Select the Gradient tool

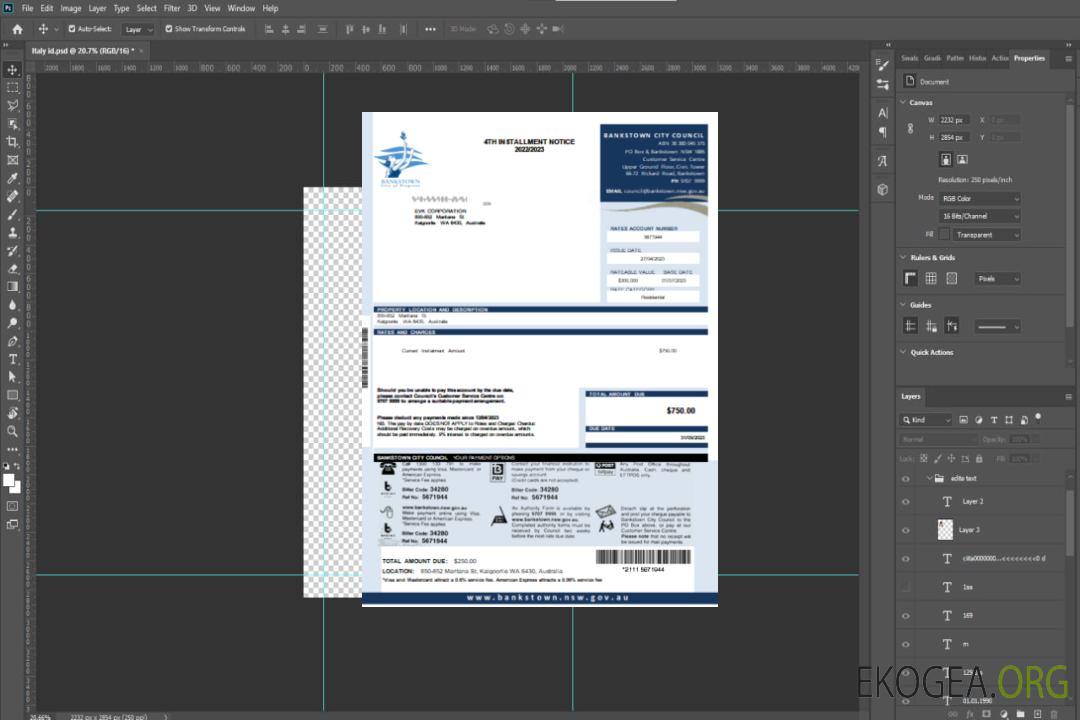coord(13,287)
